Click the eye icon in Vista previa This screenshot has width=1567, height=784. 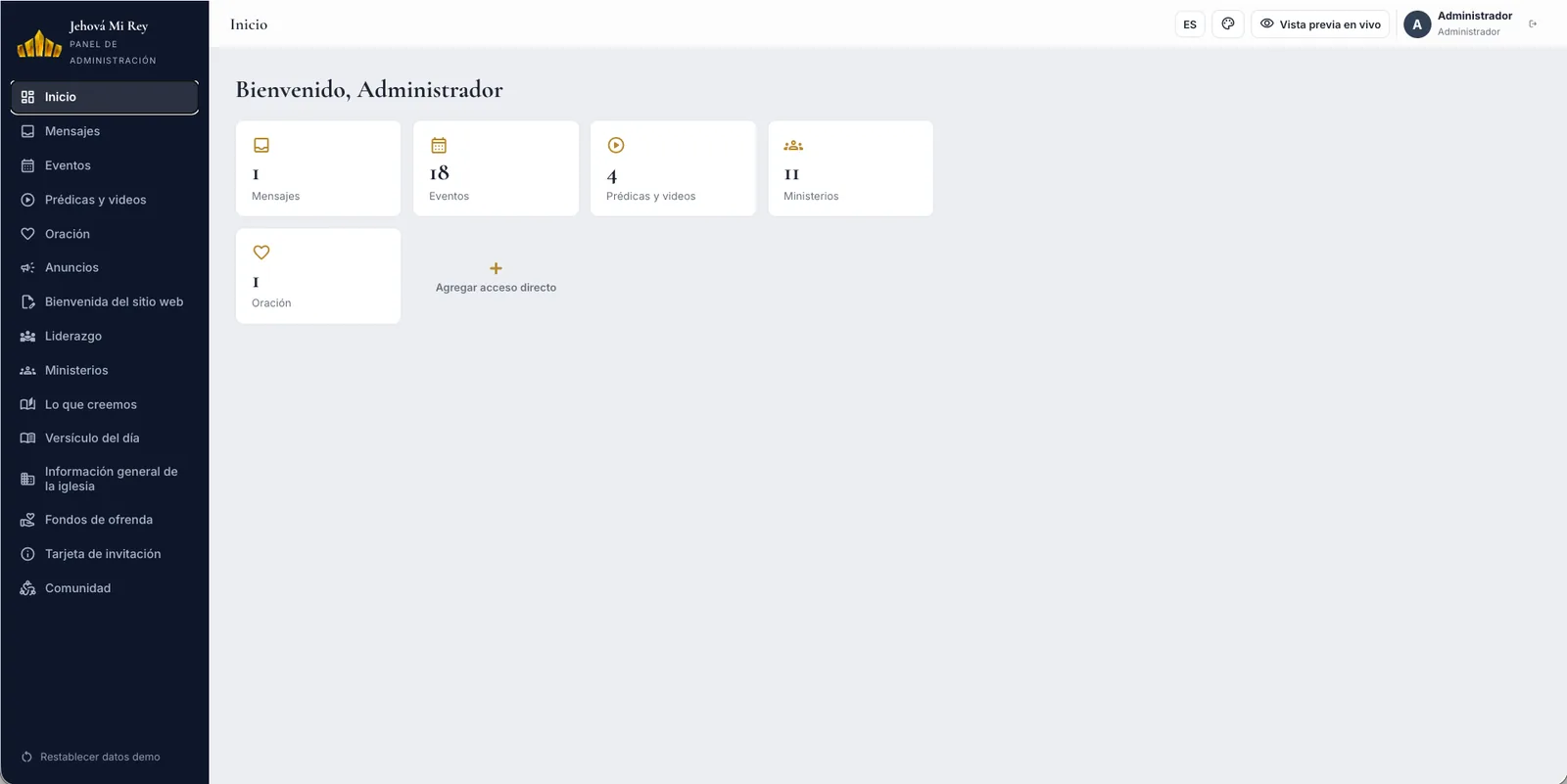click(1267, 23)
